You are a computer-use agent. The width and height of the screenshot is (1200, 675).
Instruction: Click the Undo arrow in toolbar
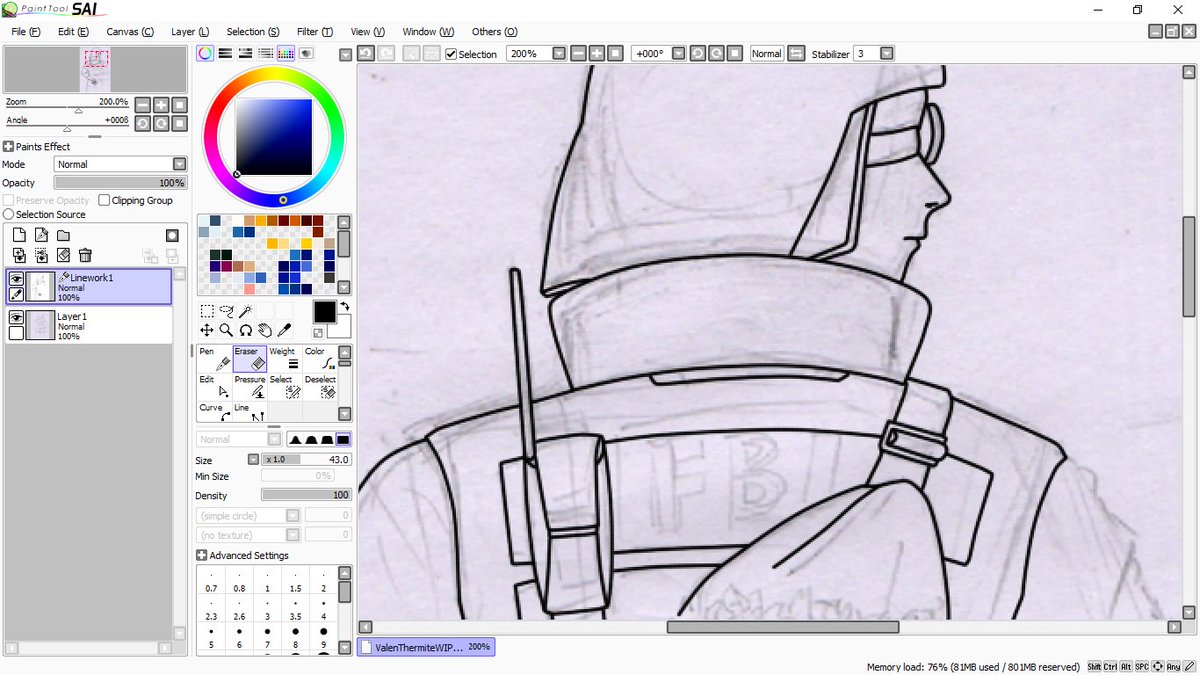(366, 54)
